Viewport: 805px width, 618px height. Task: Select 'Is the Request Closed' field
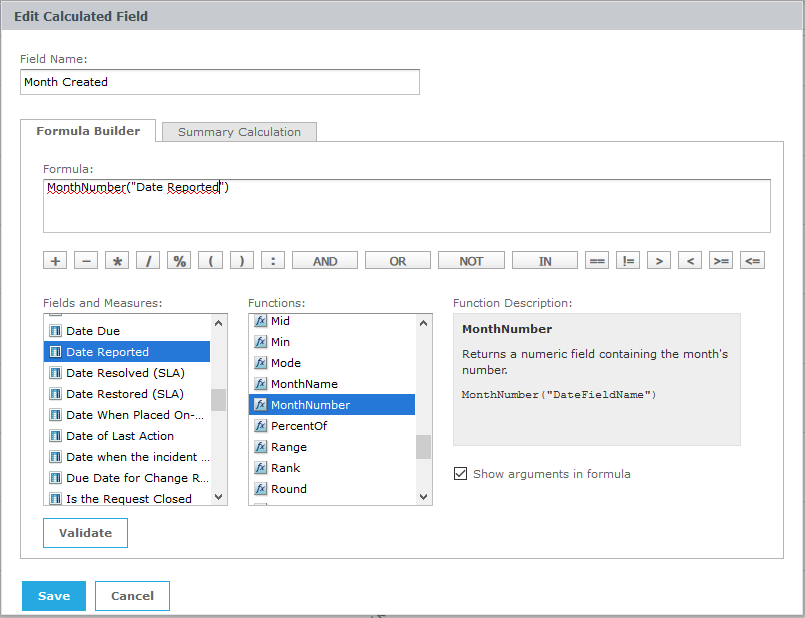coord(127,498)
